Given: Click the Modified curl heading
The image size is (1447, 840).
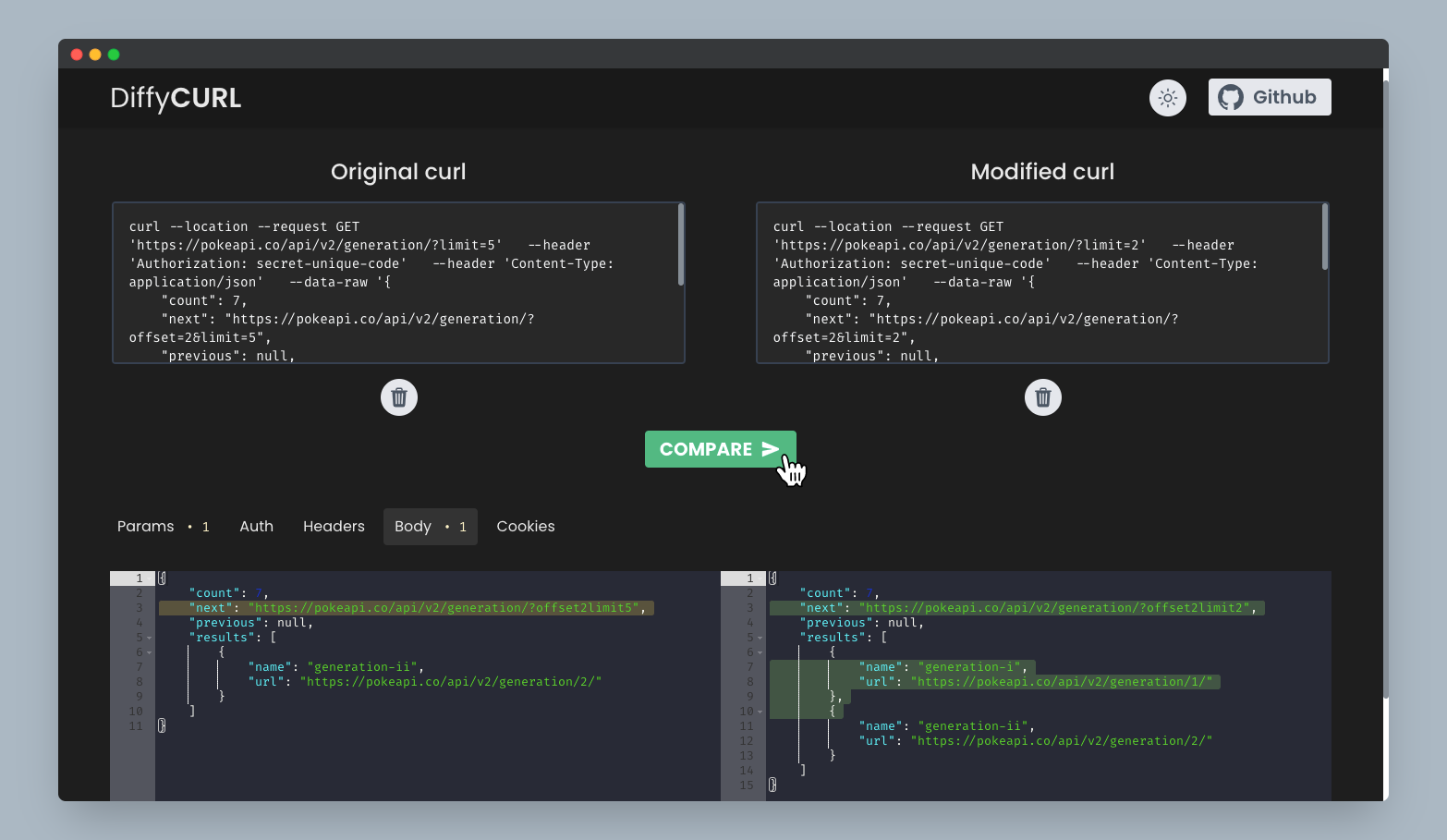Looking at the screenshot, I should pos(1042,172).
